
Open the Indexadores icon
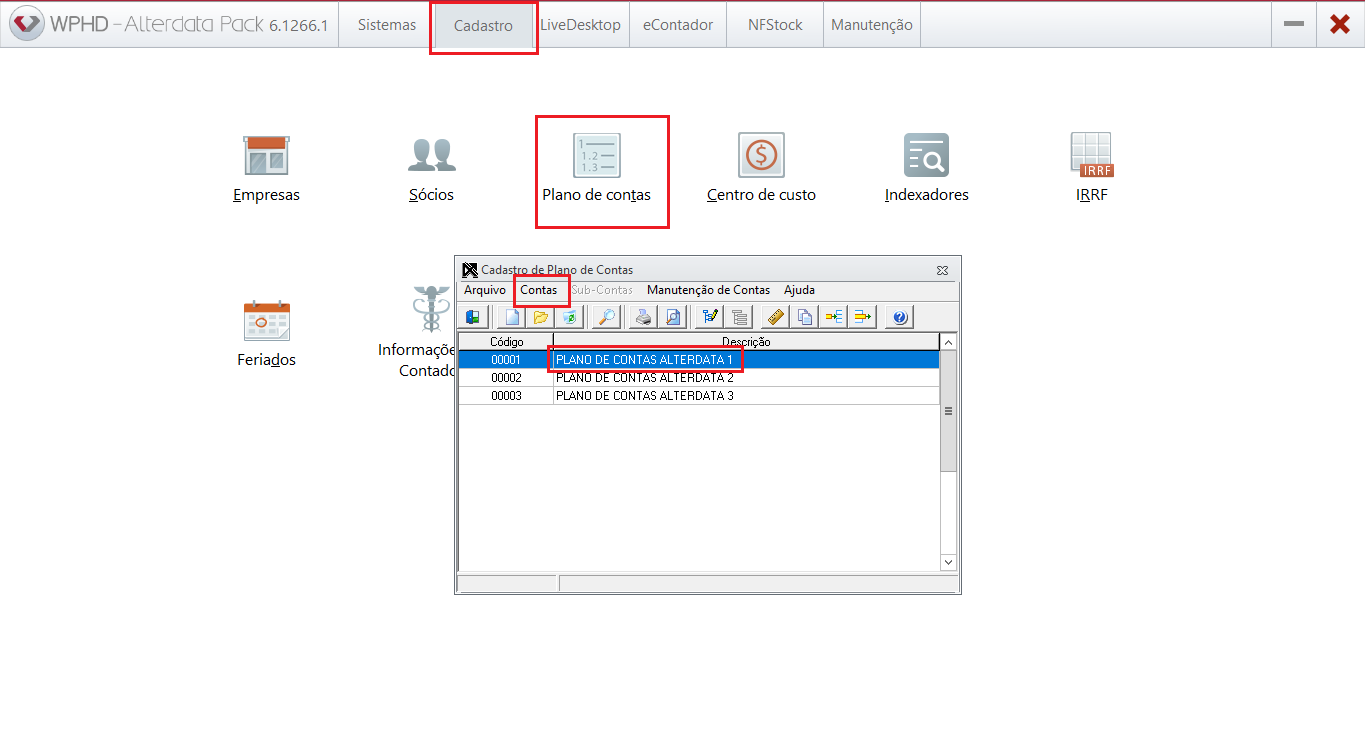coord(927,156)
